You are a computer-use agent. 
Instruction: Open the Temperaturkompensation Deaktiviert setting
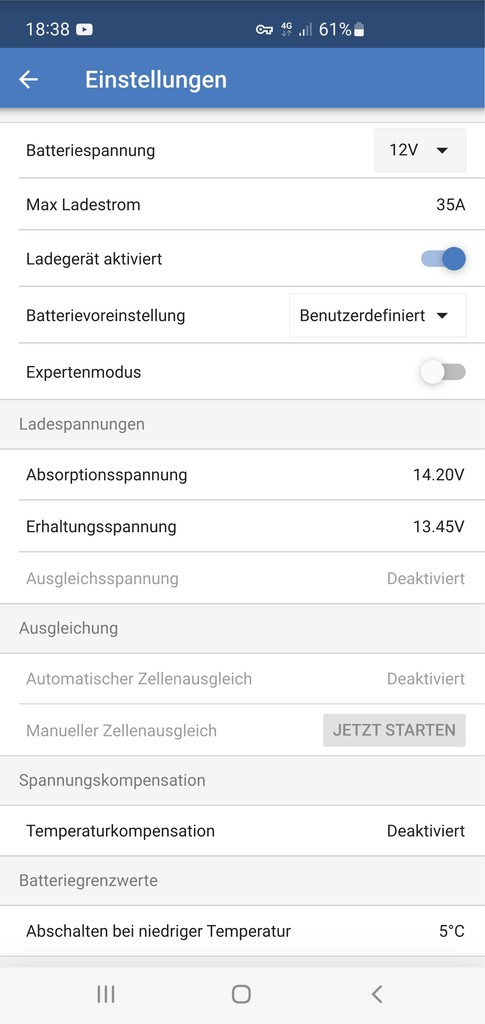[x=242, y=831]
